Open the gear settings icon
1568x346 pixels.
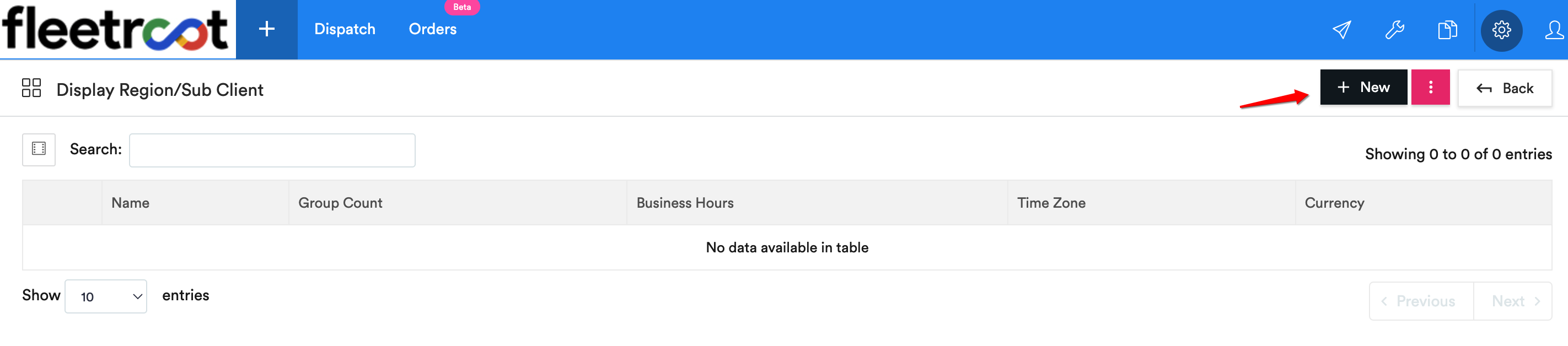pyautogui.click(x=1501, y=30)
